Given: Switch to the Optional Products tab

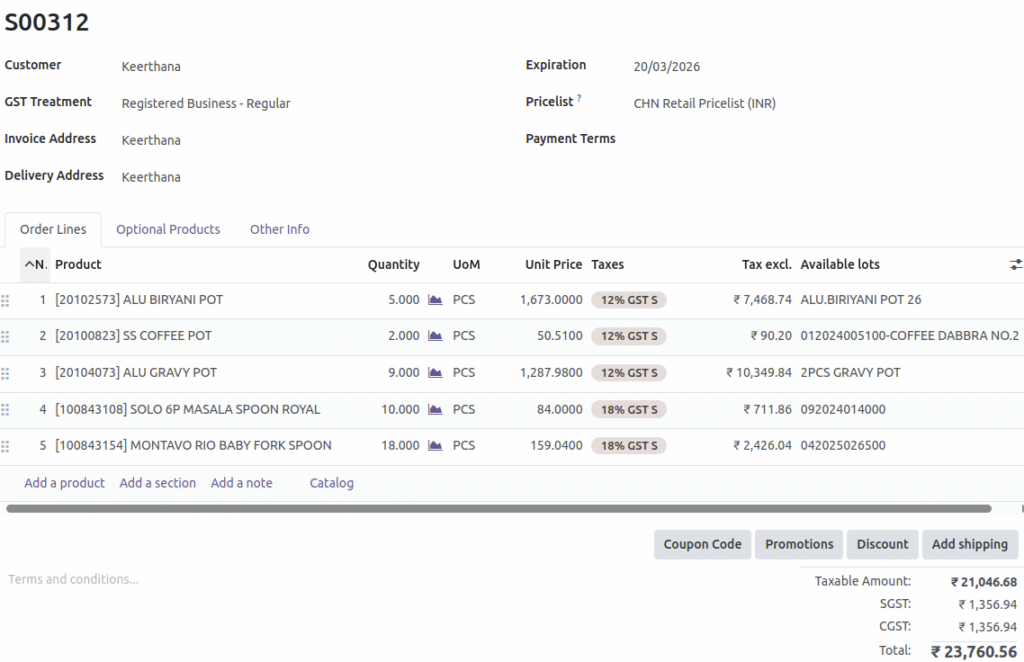Looking at the screenshot, I should (x=168, y=229).
